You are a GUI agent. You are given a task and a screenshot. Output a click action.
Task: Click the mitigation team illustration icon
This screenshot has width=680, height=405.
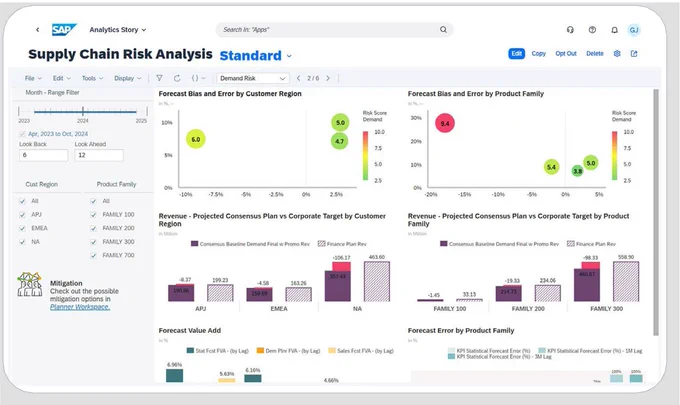click(29, 284)
